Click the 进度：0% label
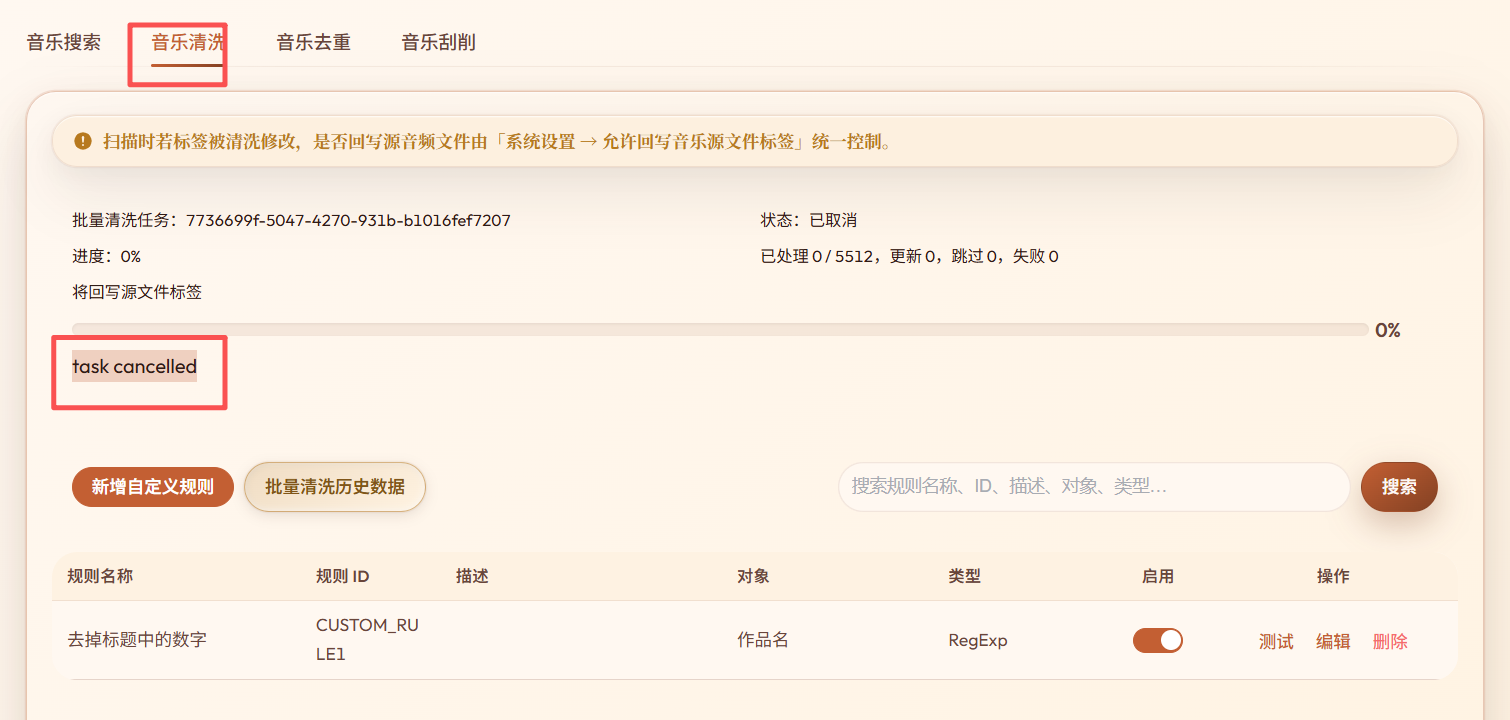Image resolution: width=1510 pixels, height=720 pixels. pyautogui.click(x=106, y=256)
